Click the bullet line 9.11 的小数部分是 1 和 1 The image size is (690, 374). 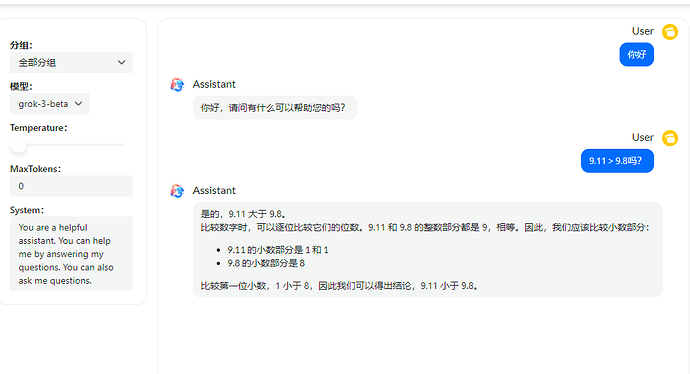[x=278, y=250]
